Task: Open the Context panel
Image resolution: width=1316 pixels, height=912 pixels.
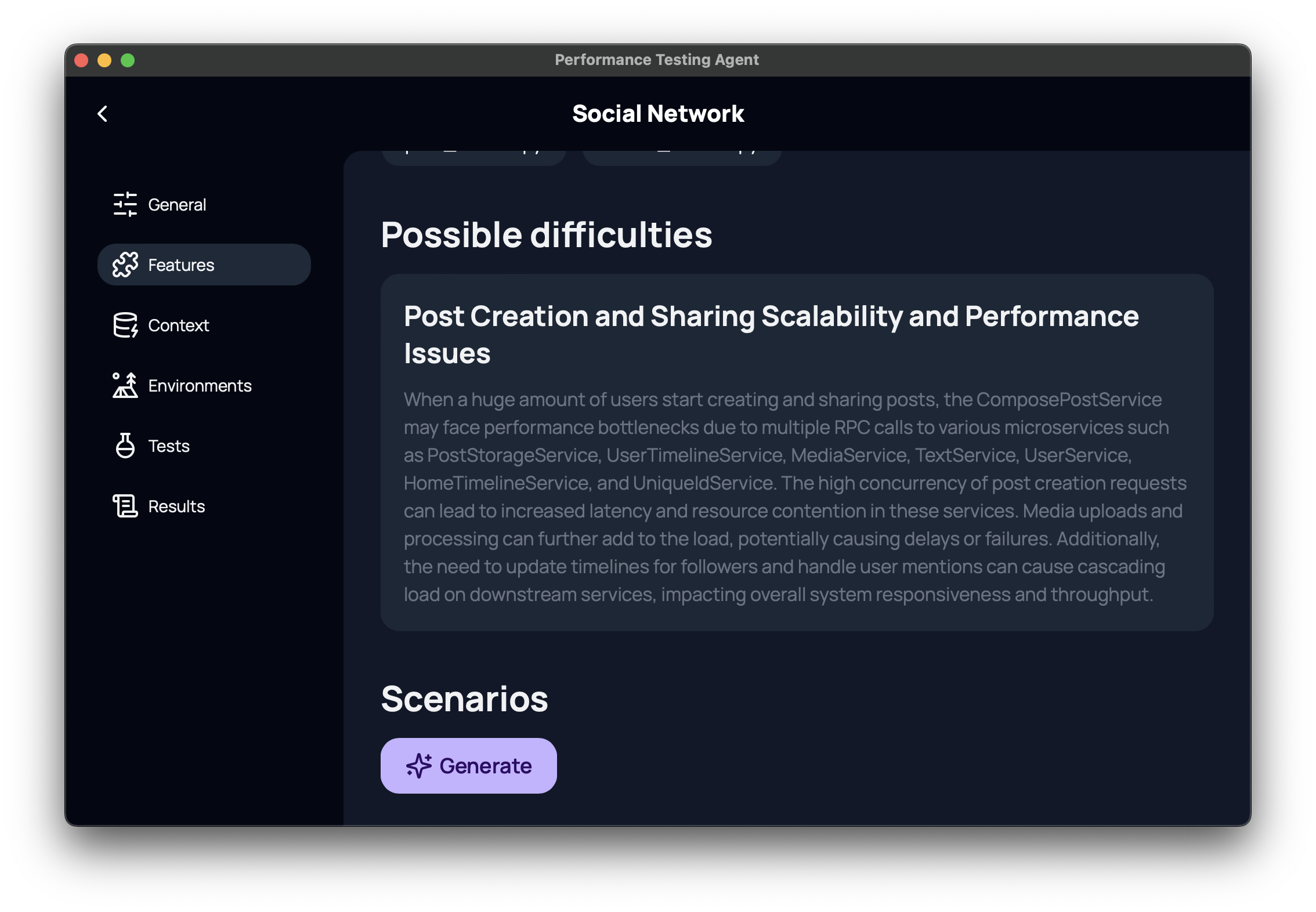Action: click(179, 325)
